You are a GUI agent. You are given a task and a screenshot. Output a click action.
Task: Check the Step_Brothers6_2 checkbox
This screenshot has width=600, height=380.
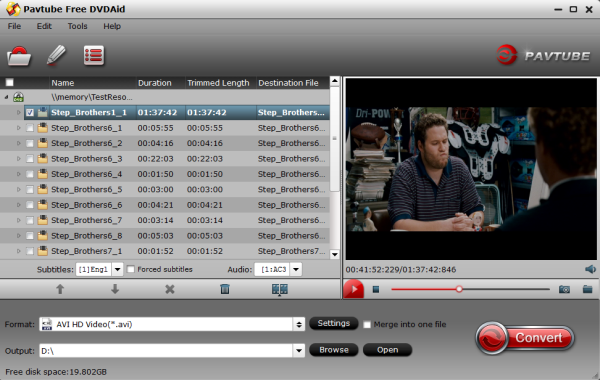[29, 143]
